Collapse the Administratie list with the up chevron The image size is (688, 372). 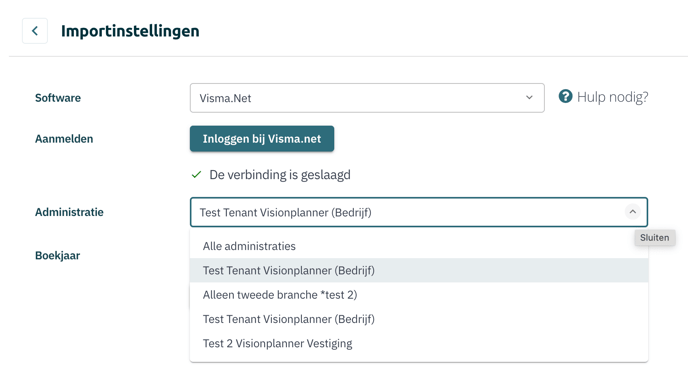pyautogui.click(x=632, y=212)
